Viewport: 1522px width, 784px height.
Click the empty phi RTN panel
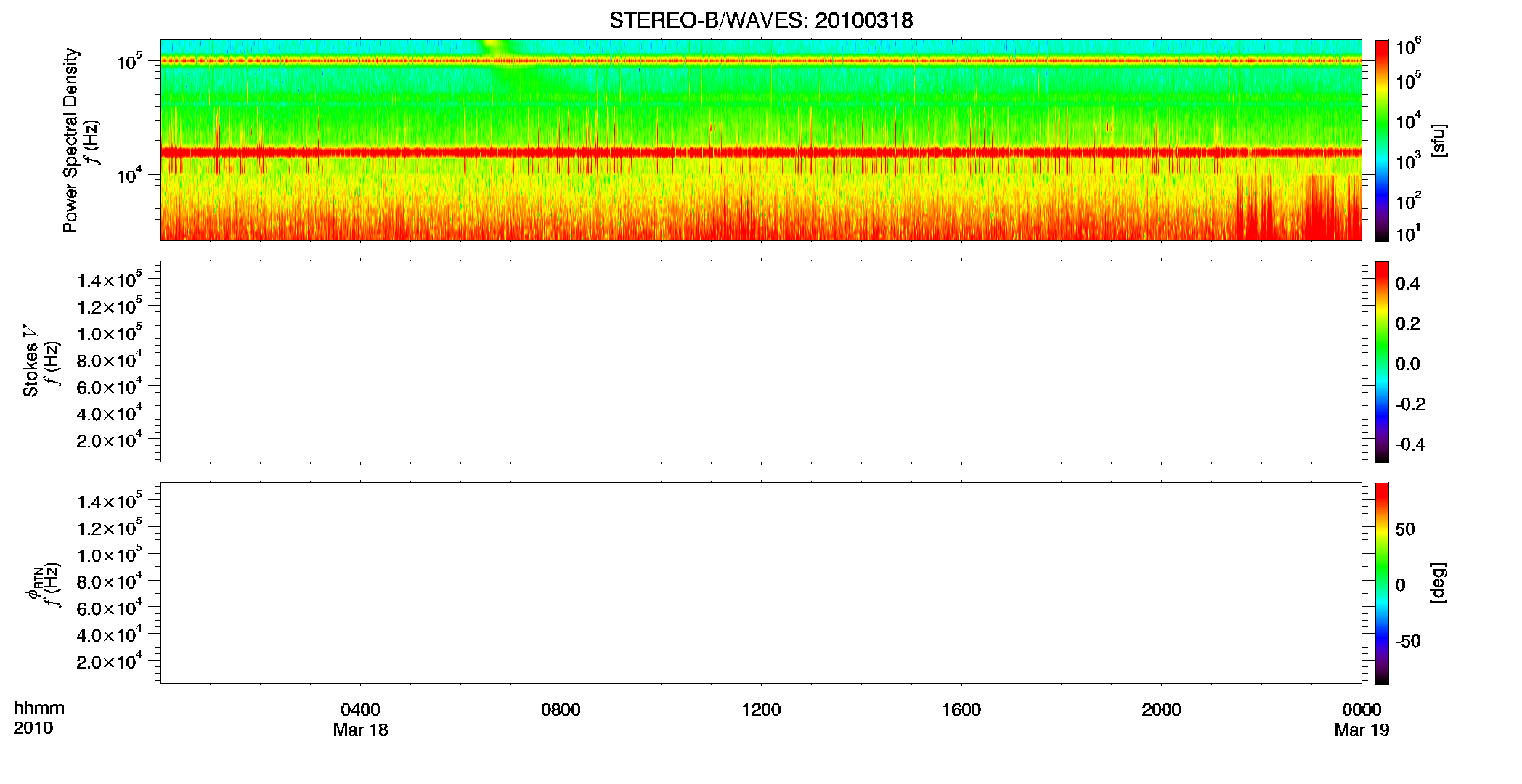[760, 583]
